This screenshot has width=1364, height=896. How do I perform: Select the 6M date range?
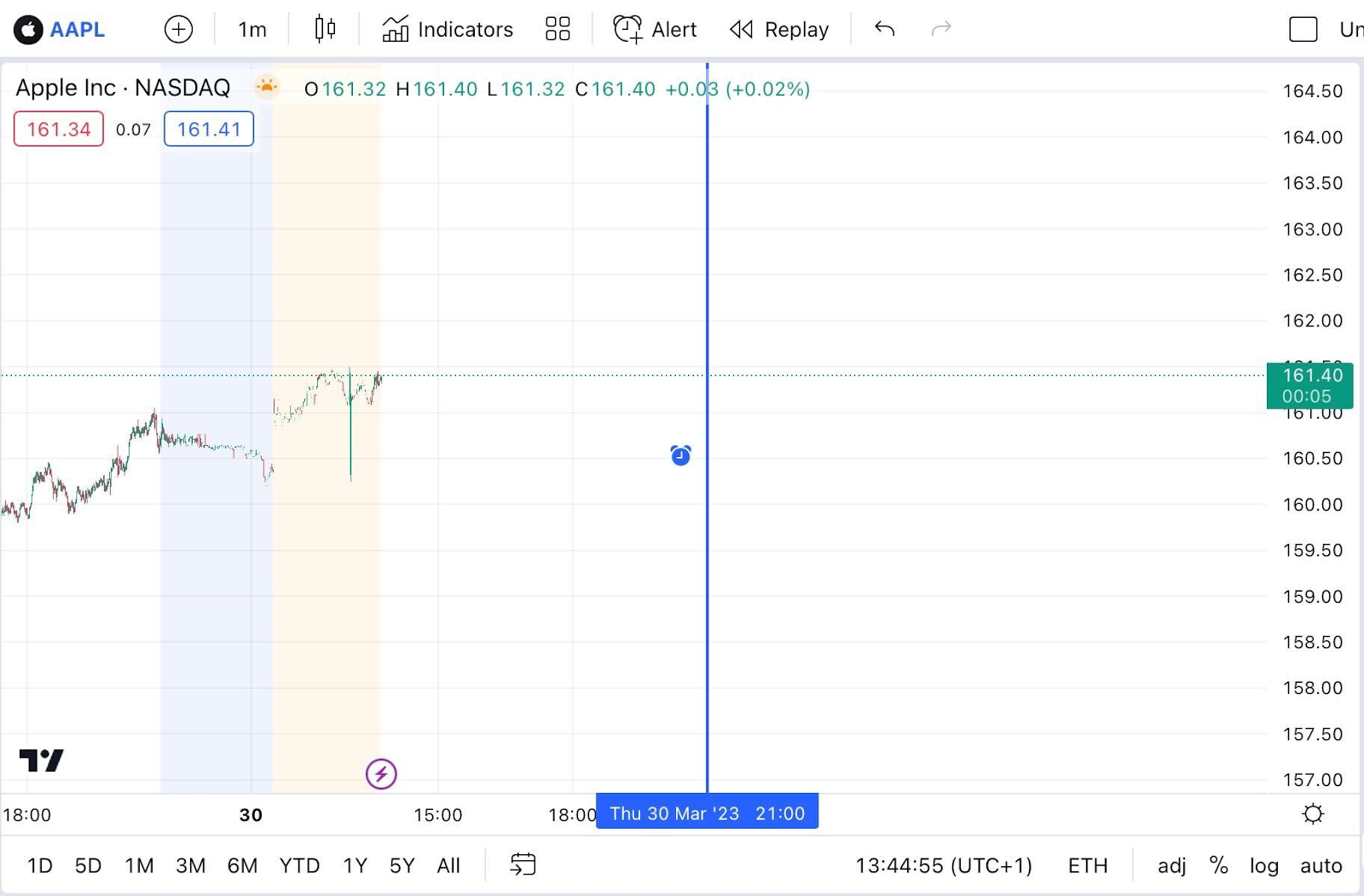242,866
